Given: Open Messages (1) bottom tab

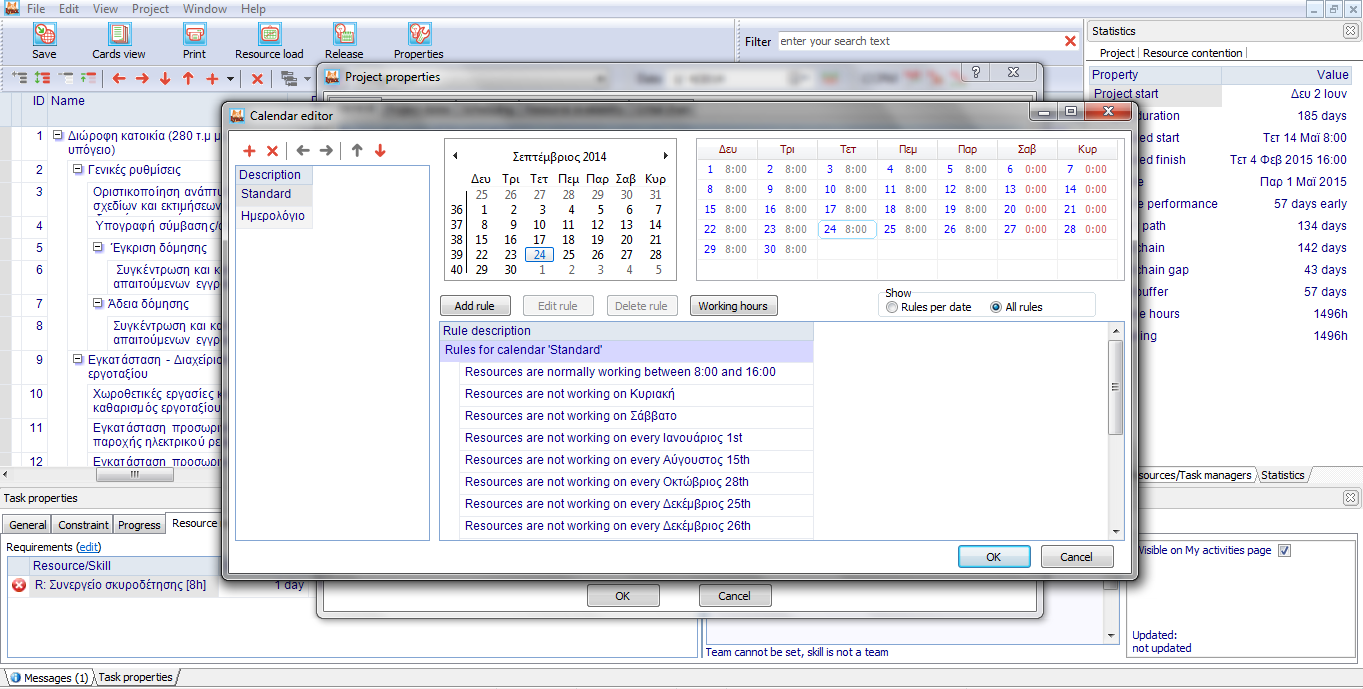Looking at the screenshot, I should (x=49, y=677).
